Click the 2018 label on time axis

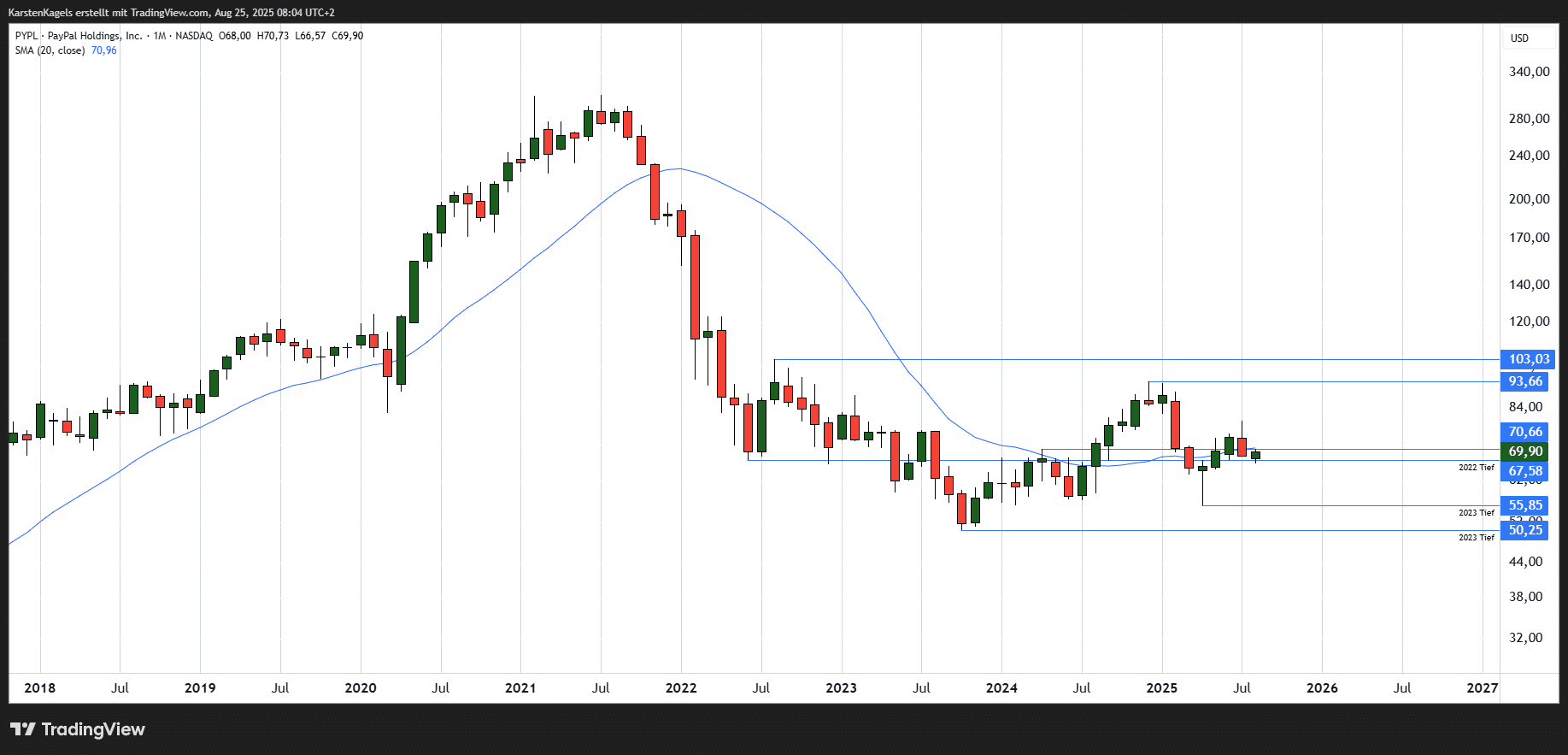tap(40, 688)
